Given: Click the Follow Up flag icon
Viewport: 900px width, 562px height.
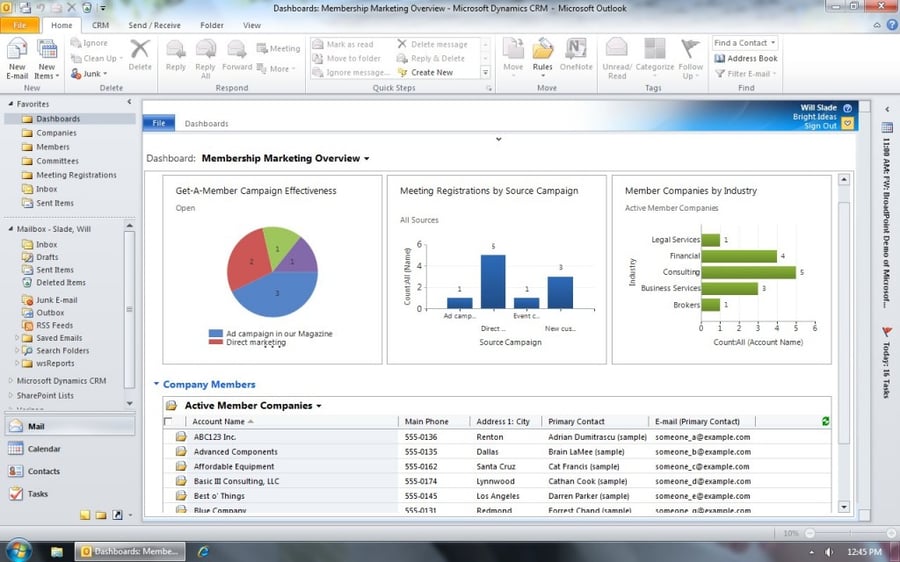Looking at the screenshot, I should point(690,49).
